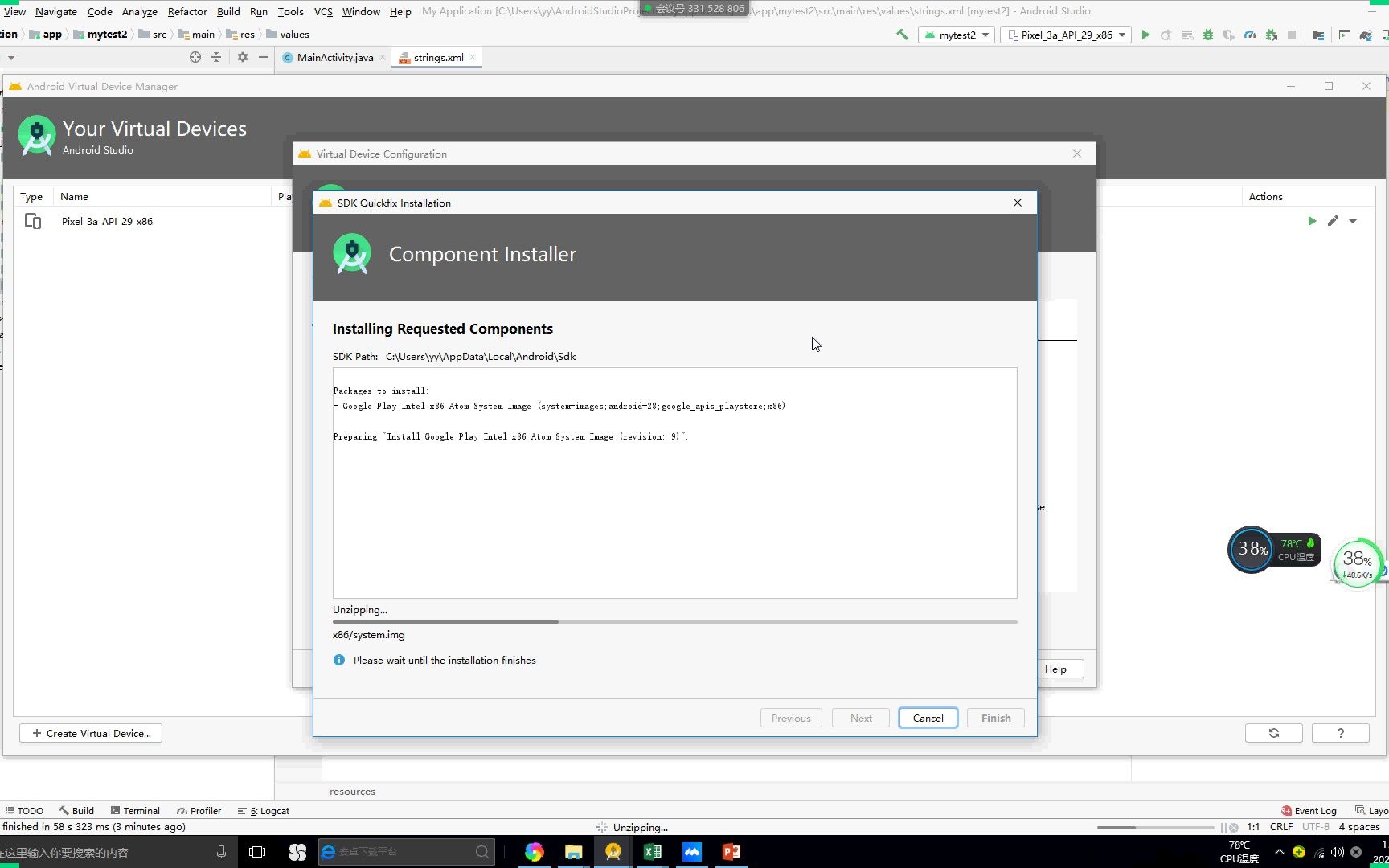Click the Apply Code Changes icon
The width and height of the screenshot is (1389, 868).
pyautogui.click(x=1187, y=35)
